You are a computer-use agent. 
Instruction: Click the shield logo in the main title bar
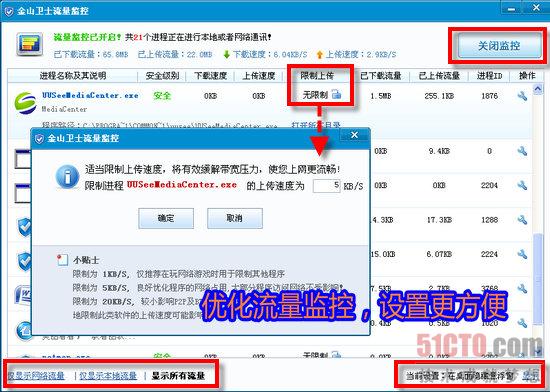click(9, 11)
